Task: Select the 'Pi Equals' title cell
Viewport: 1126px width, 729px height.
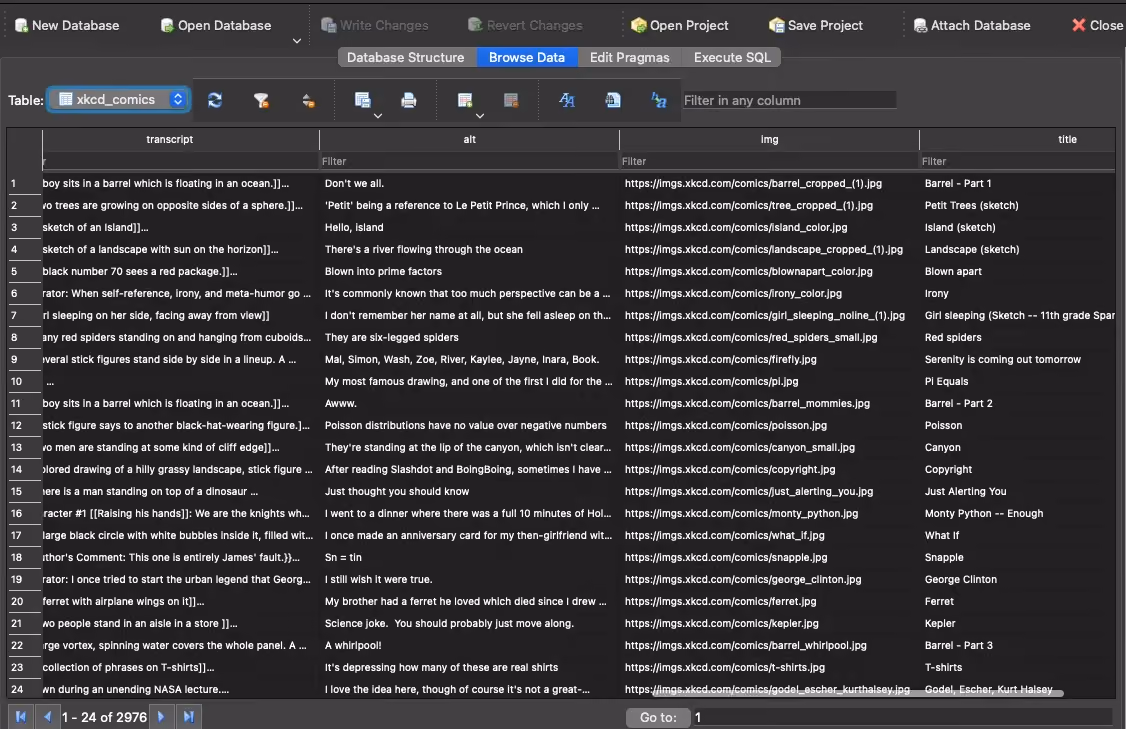Action: (1018, 381)
